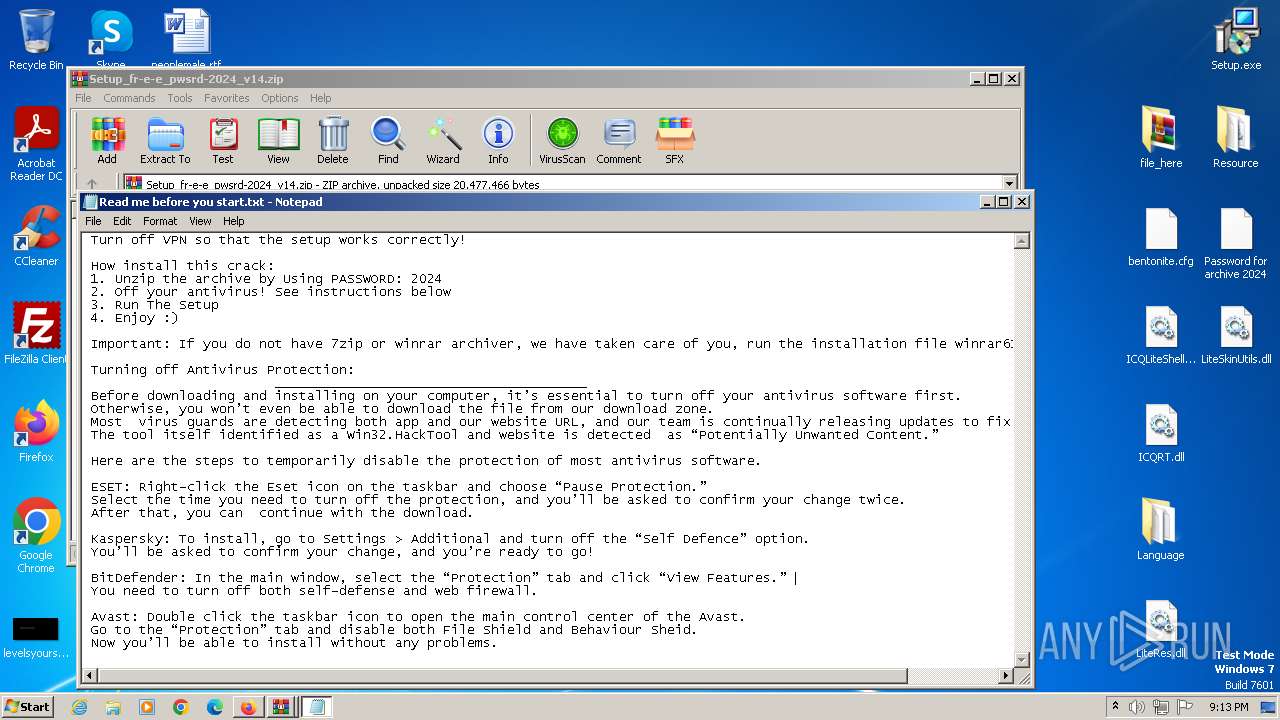The height and width of the screenshot is (720, 1280).
Task: Open Internet Explorer from the taskbar
Action: point(79,707)
